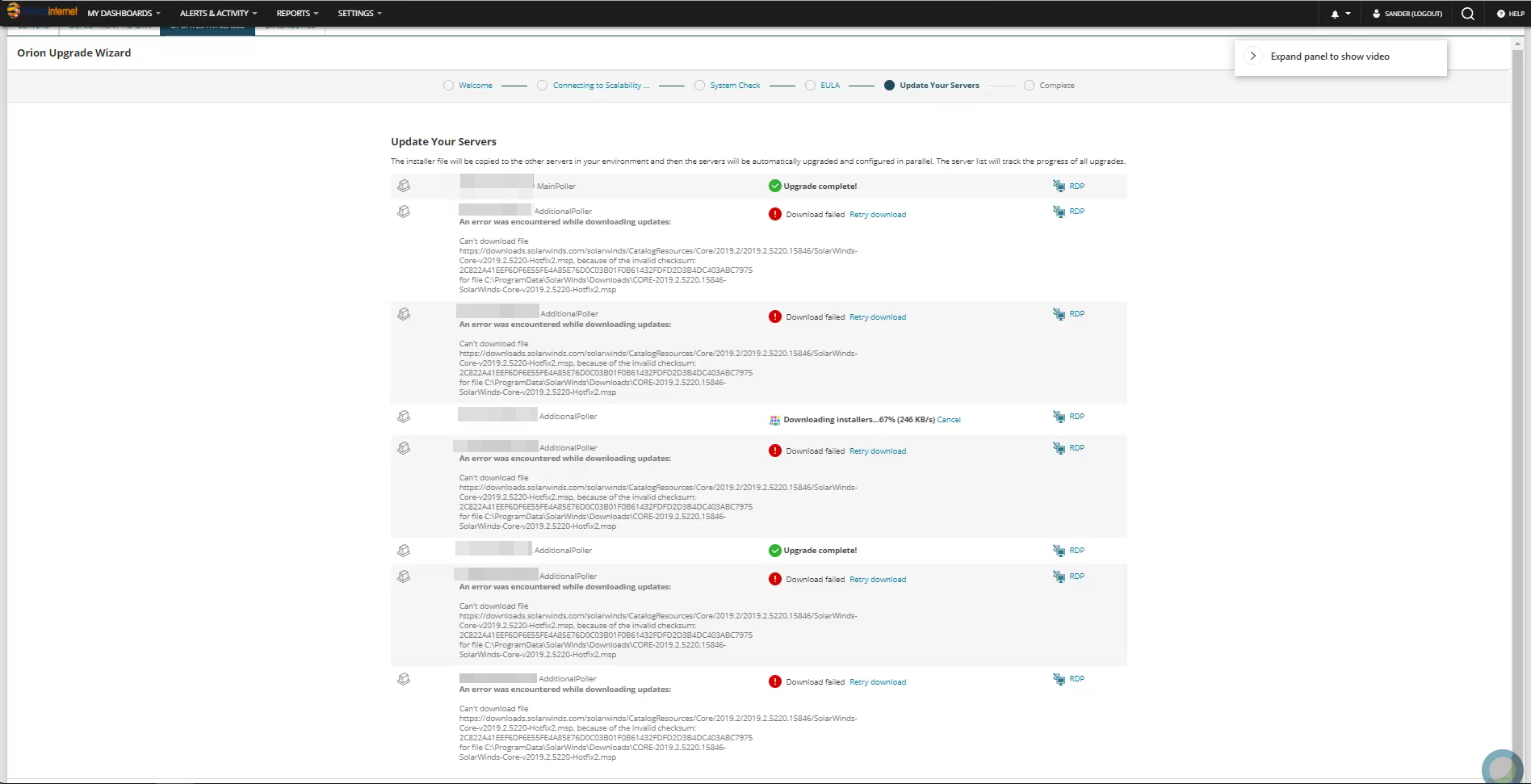1531x784 pixels.
Task: Open the REPORTS menu
Action: pos(297,14)
